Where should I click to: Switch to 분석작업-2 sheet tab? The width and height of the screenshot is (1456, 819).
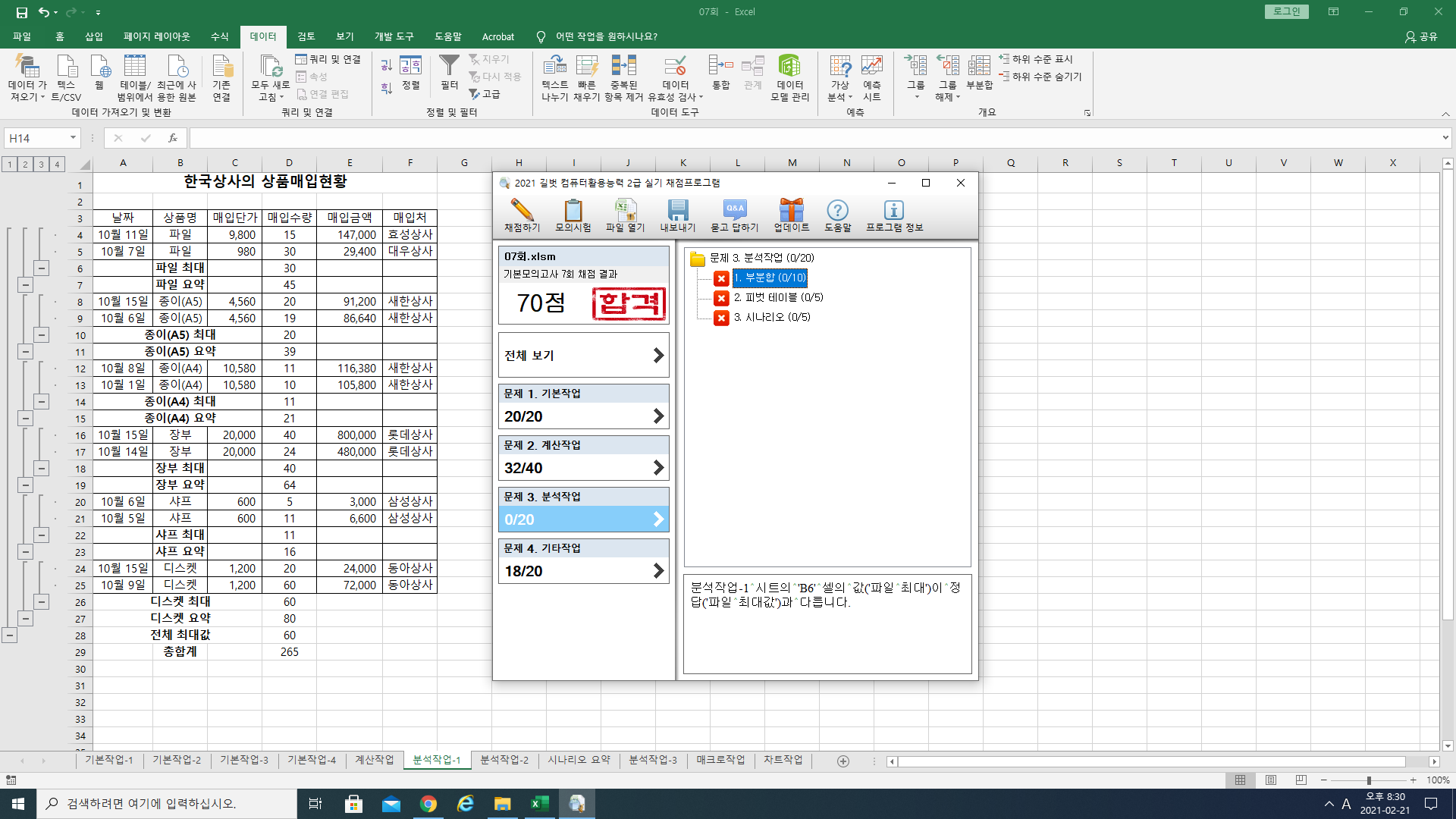504,760
